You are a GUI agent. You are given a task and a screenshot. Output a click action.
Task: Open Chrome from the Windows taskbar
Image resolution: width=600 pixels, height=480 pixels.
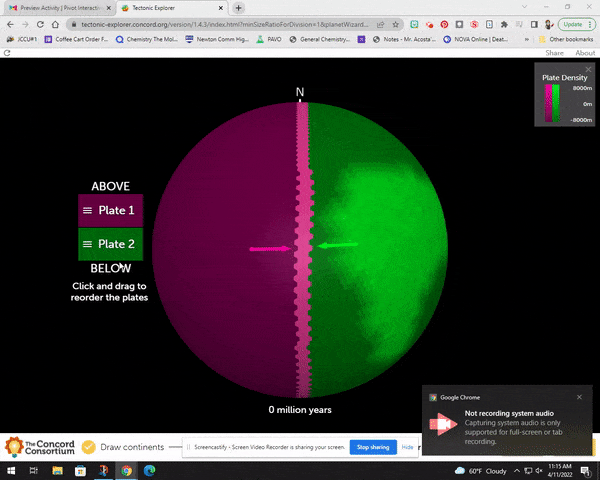pos(127,470)
